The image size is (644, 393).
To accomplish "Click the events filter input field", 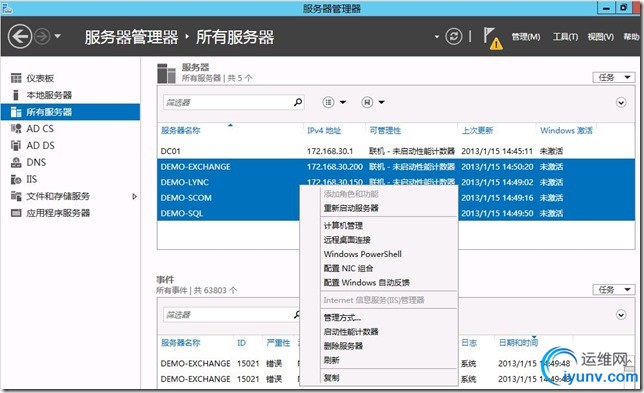I will pos(228,315).
